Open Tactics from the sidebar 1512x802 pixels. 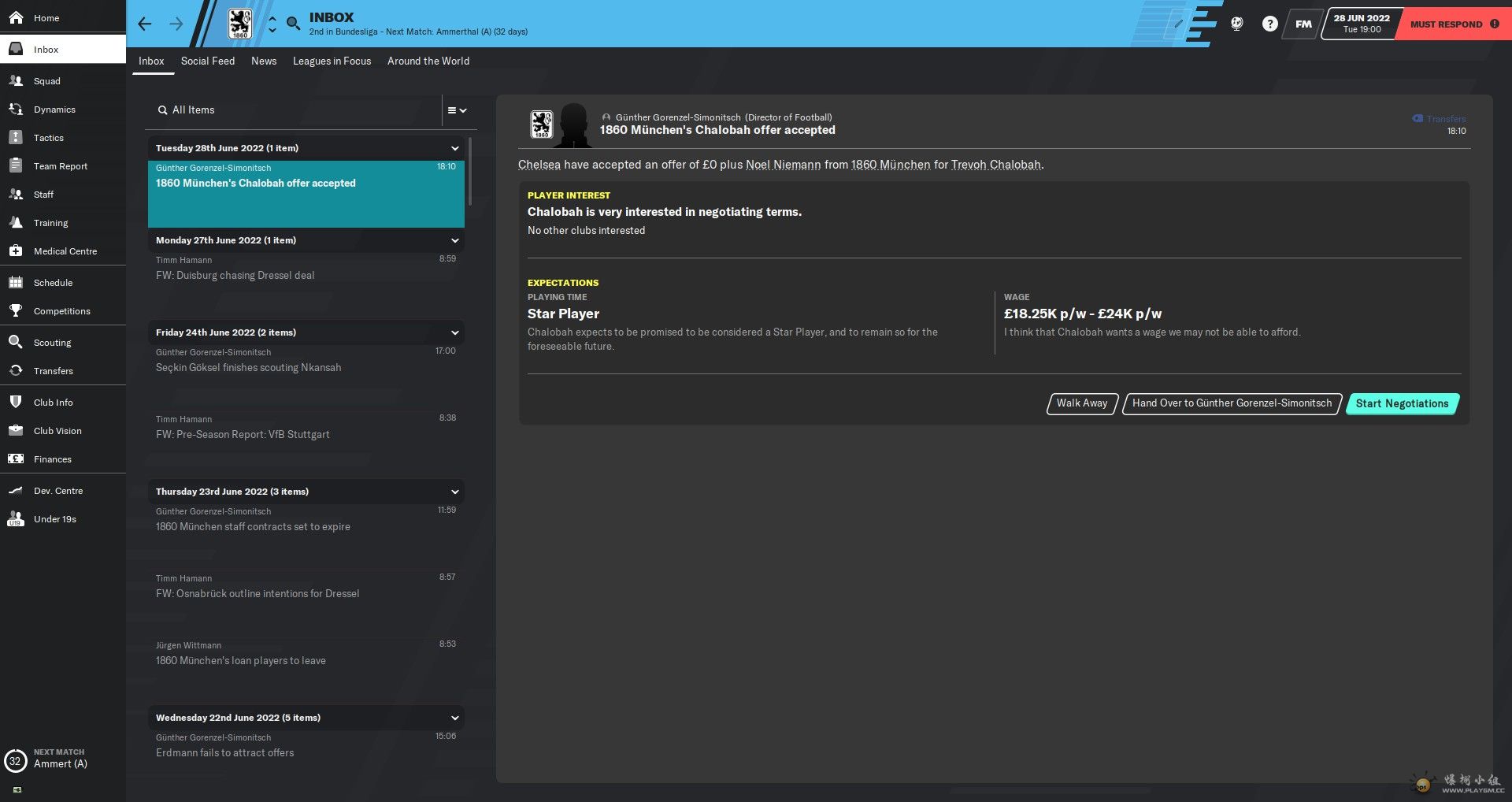coord(48,138)
